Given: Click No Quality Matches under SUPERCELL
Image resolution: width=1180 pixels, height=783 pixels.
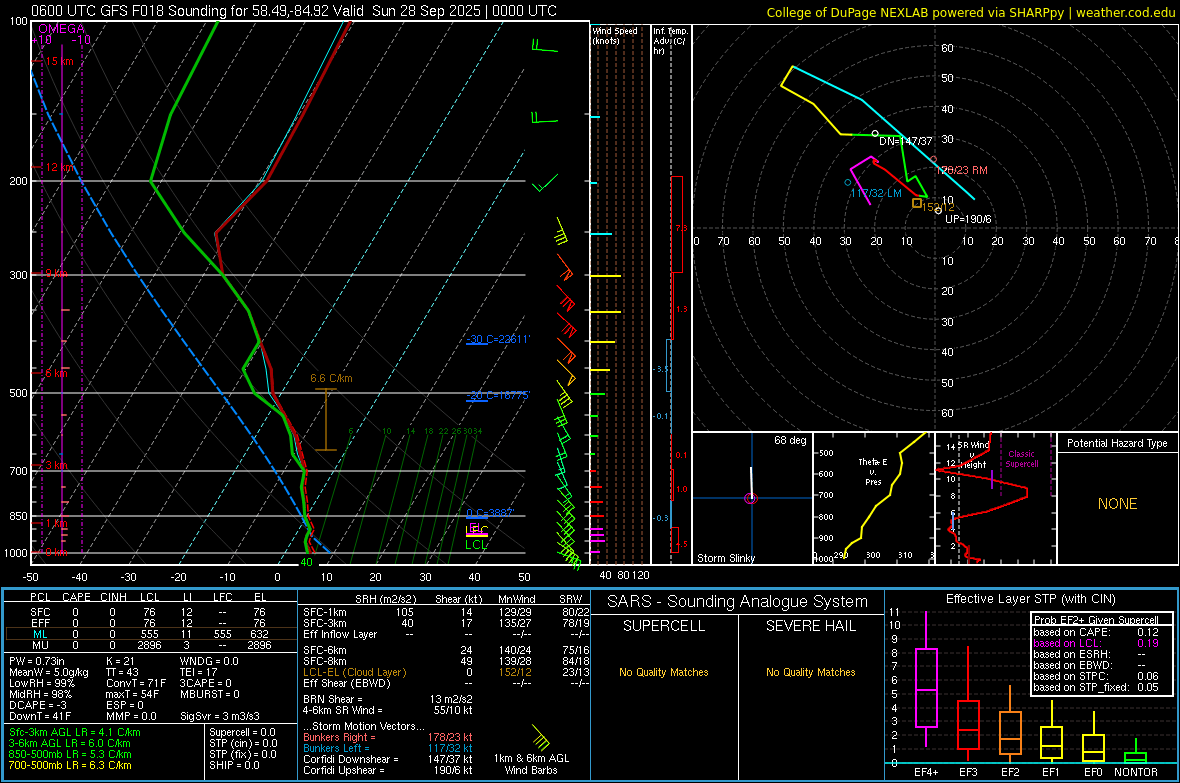Looking at the screenshot, I should [664, 672].
